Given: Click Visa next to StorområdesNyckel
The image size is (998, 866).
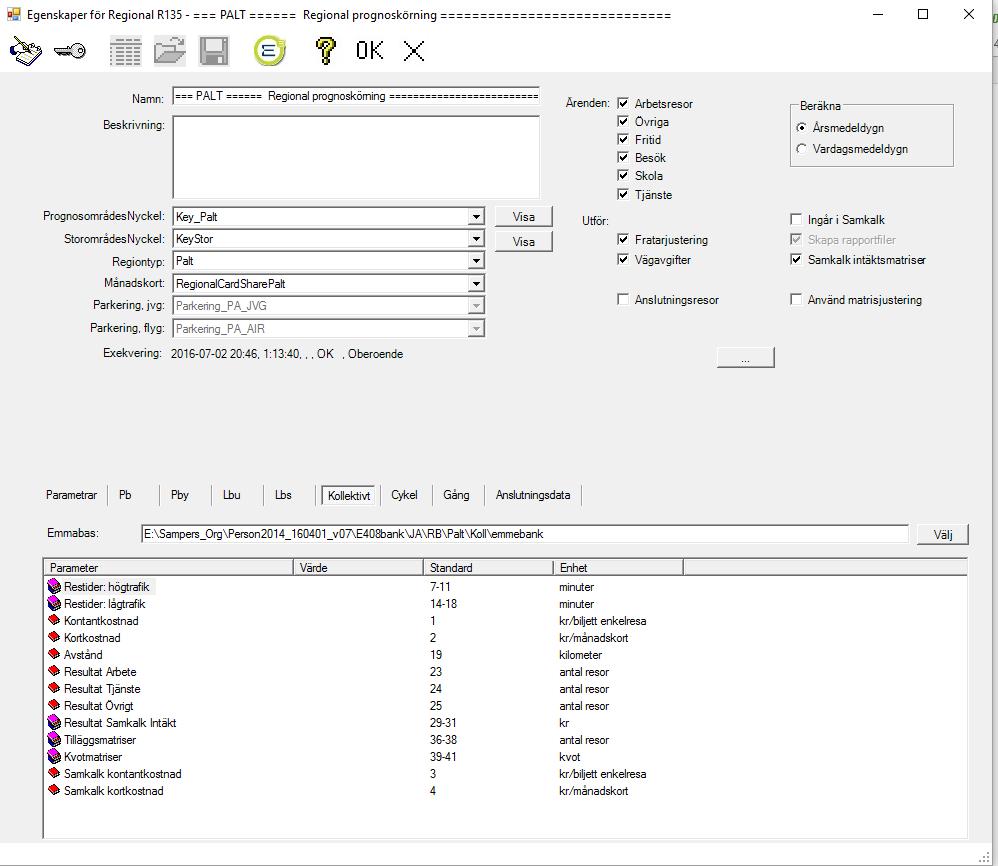Looking at the screenshot, I should click(x=523, y=242).
